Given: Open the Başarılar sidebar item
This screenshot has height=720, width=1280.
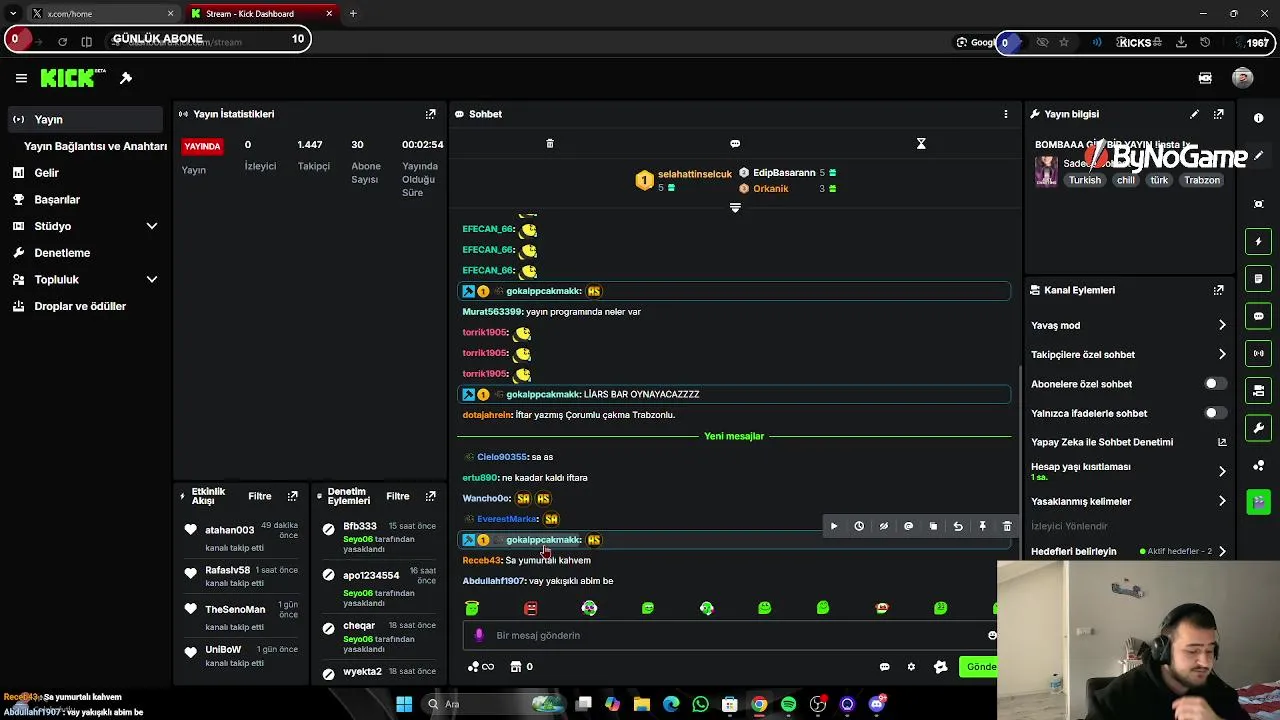Looking at the screenshot, I should [x=84, y=200].
